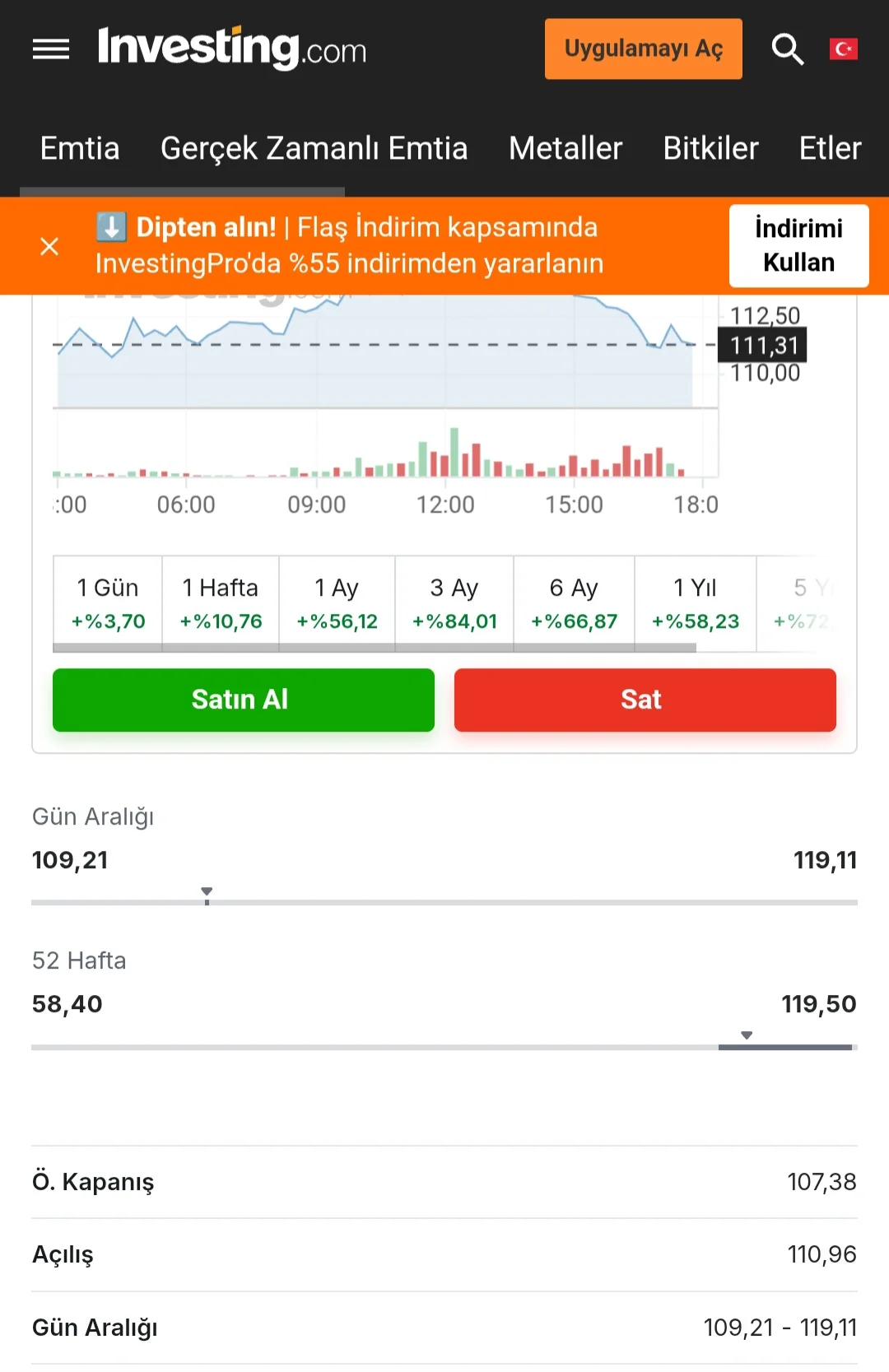Select the Bitkiler tab
Viewport: 889px width, 1372px height.
pos(710,149)
